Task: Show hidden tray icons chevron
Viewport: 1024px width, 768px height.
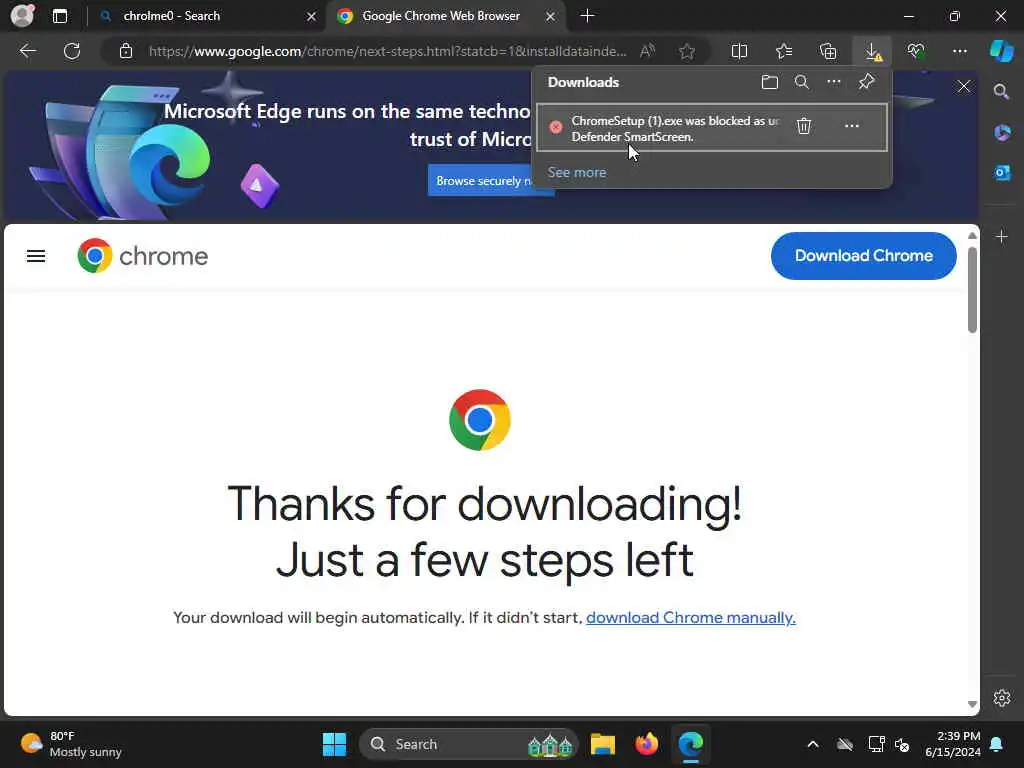Action: 812,744
